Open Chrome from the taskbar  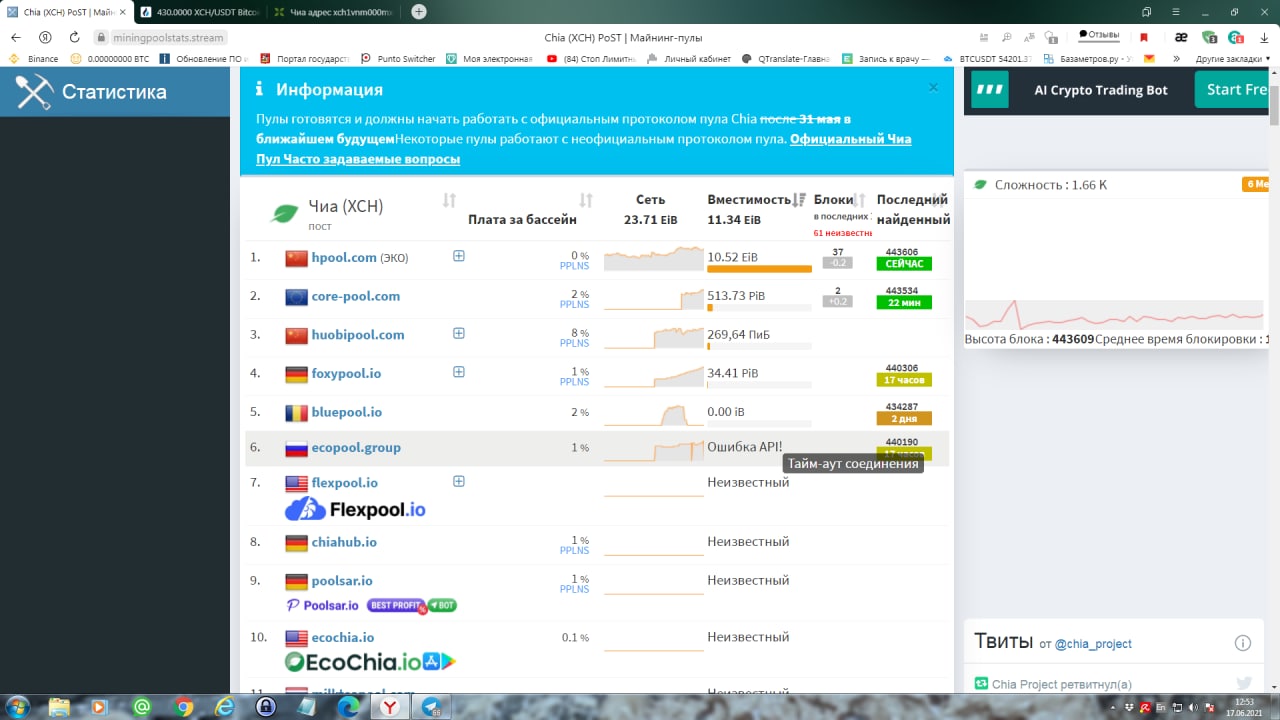click(183, 707)
